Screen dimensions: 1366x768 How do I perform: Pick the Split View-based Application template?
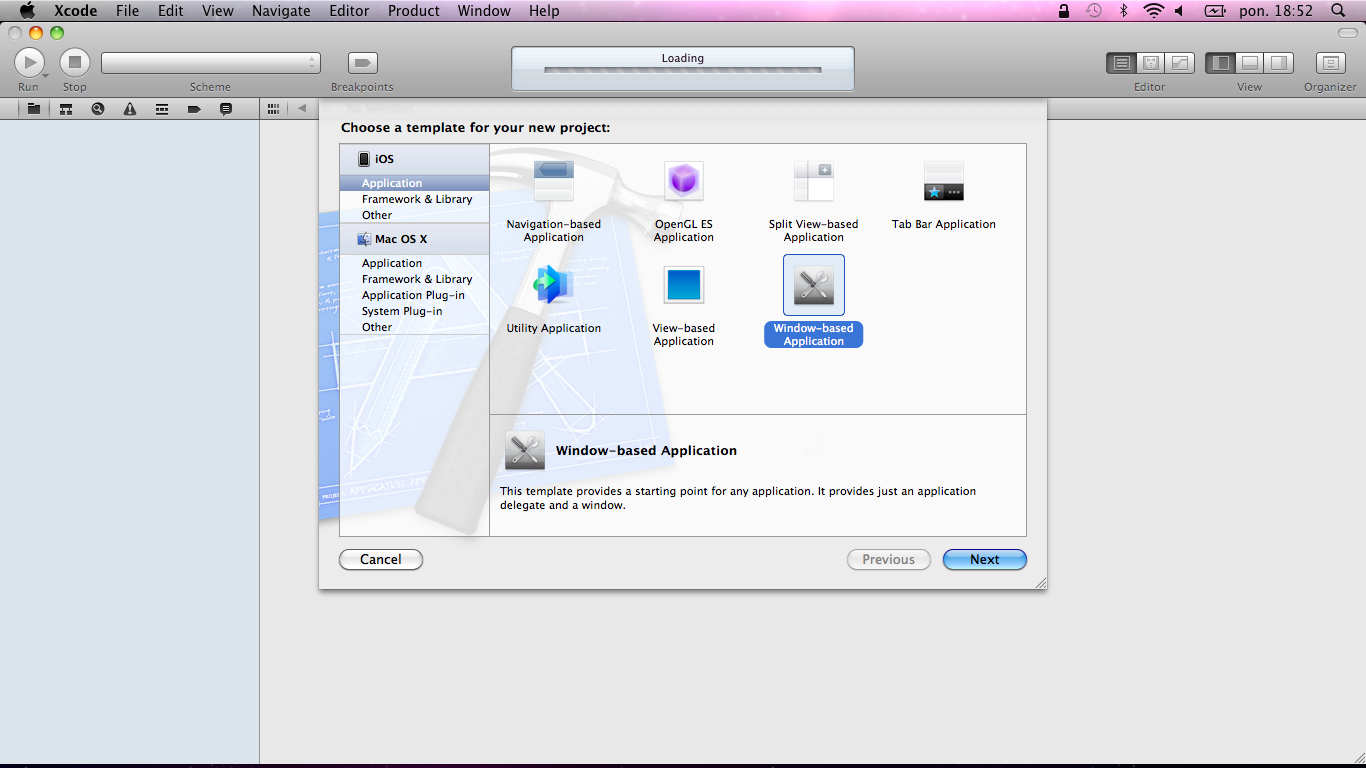813,182
